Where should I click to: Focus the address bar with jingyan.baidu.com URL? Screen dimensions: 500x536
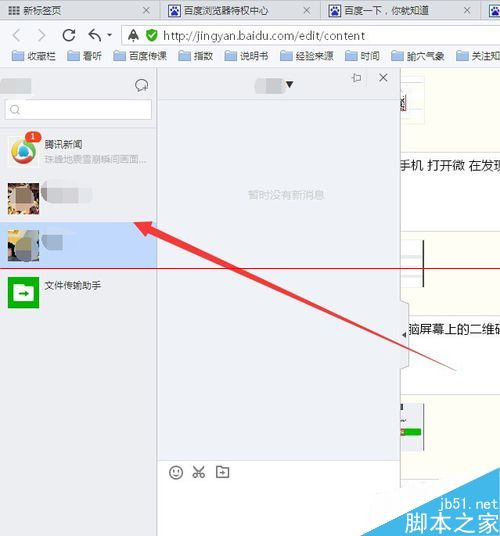[310, 36]
